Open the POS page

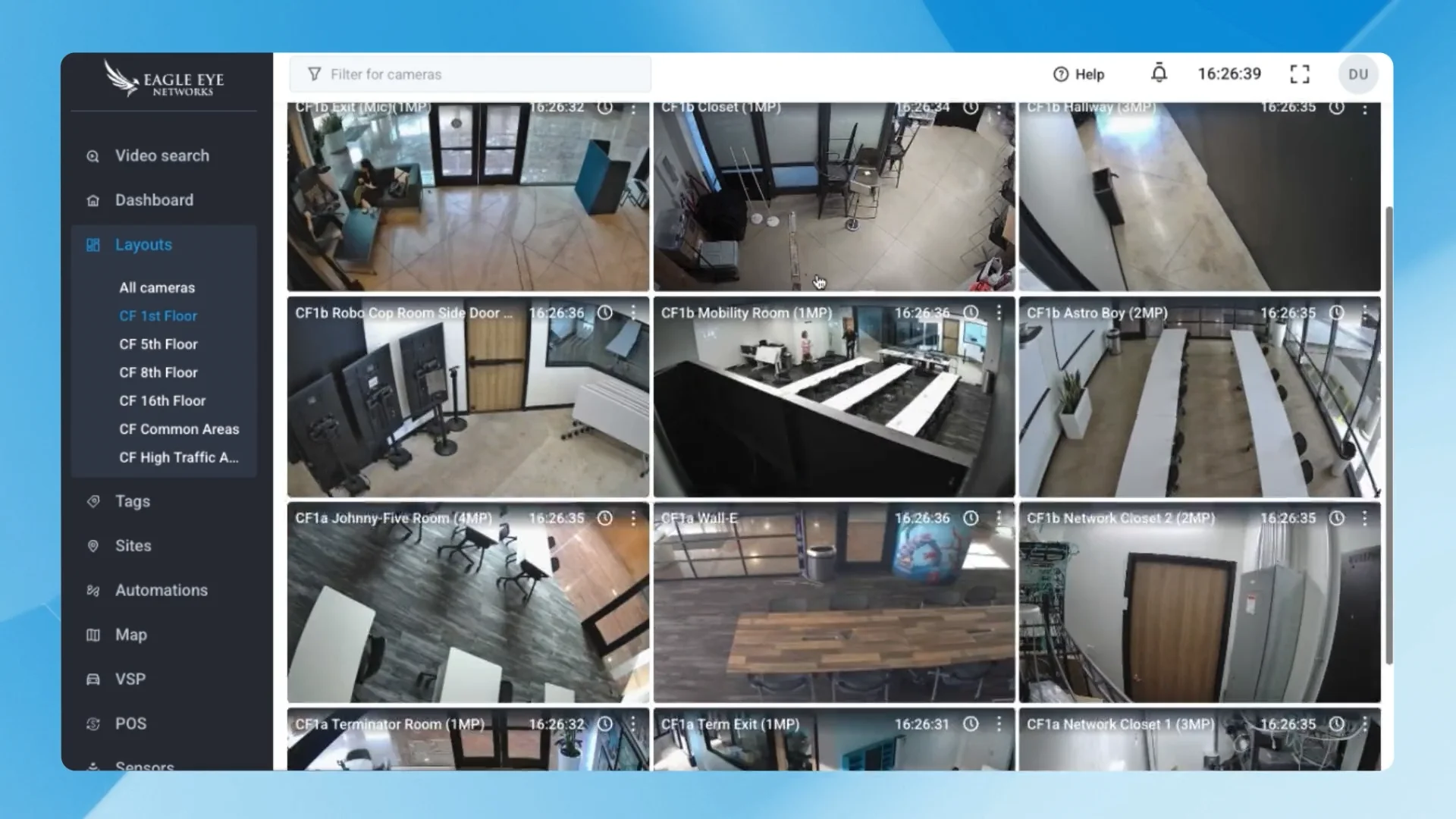[131, 723]
